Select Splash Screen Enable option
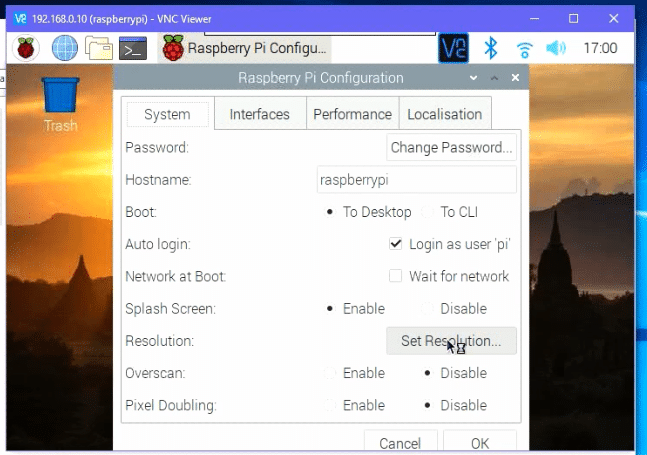 click(x=330, y=309)
